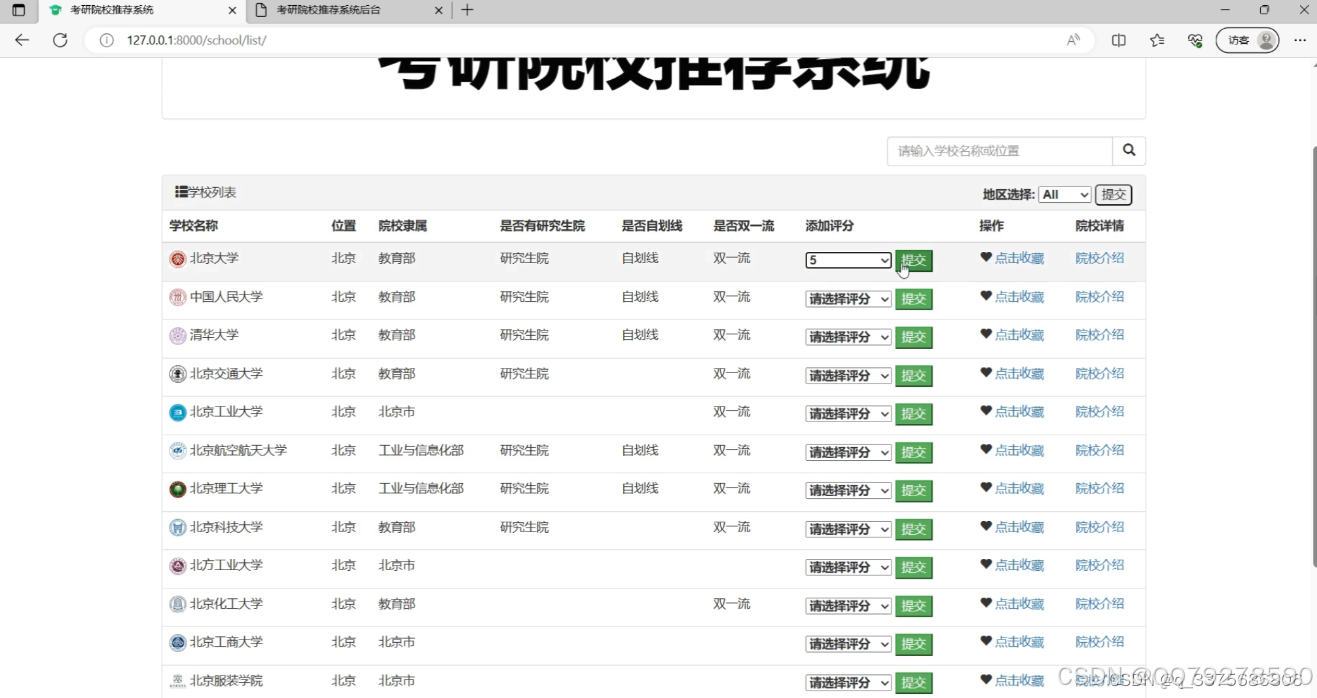Click the browser refresh icon
The image size is (1317, 698).
(60, 40)
